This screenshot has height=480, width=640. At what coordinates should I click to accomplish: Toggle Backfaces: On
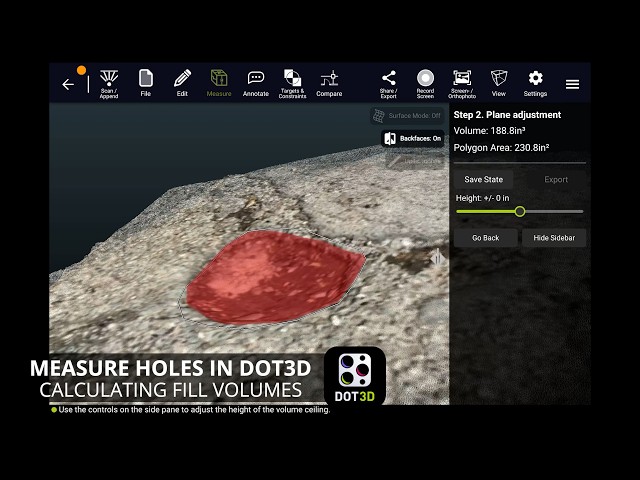pyautogui.click(x=412, y=139)
